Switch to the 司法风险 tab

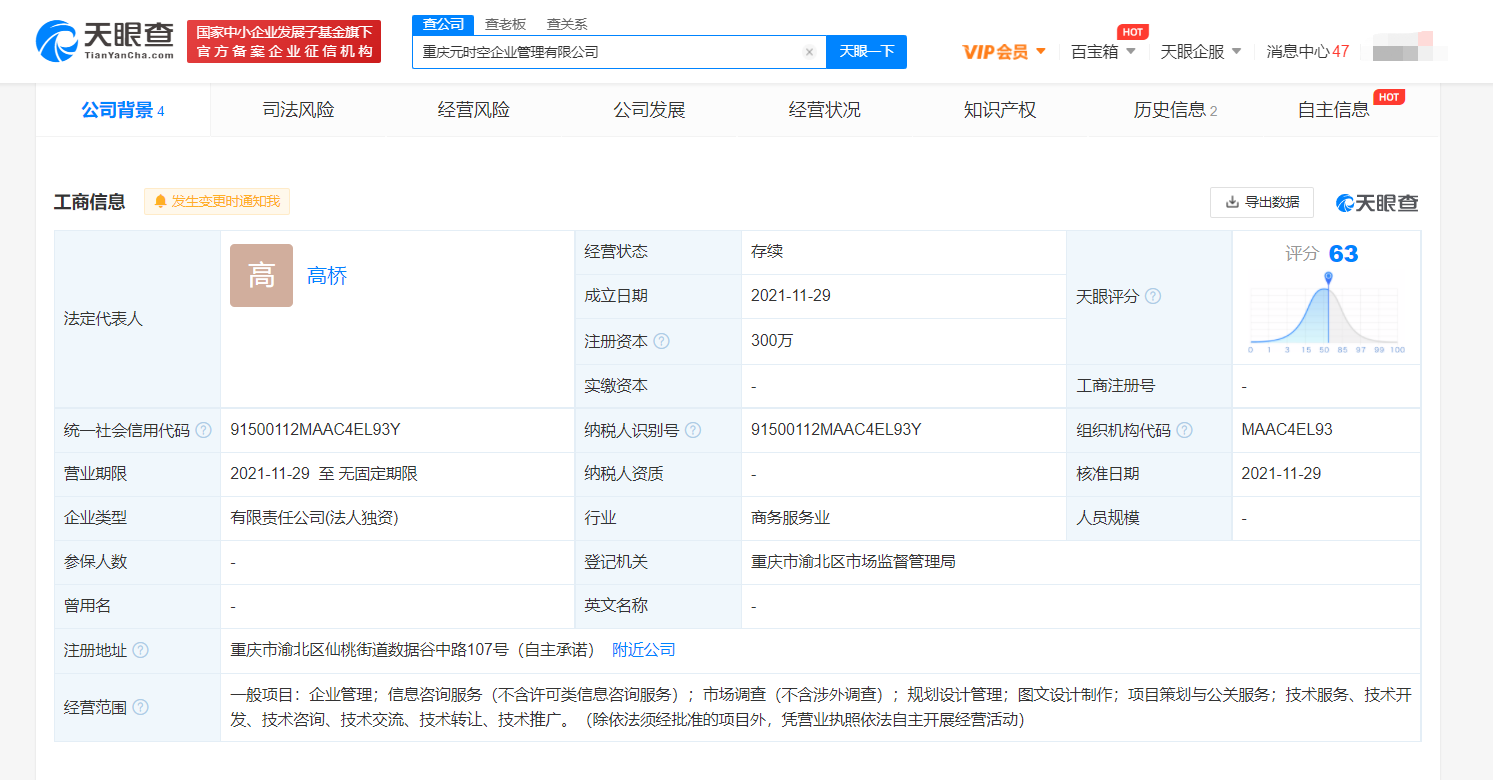pos(298,110)
